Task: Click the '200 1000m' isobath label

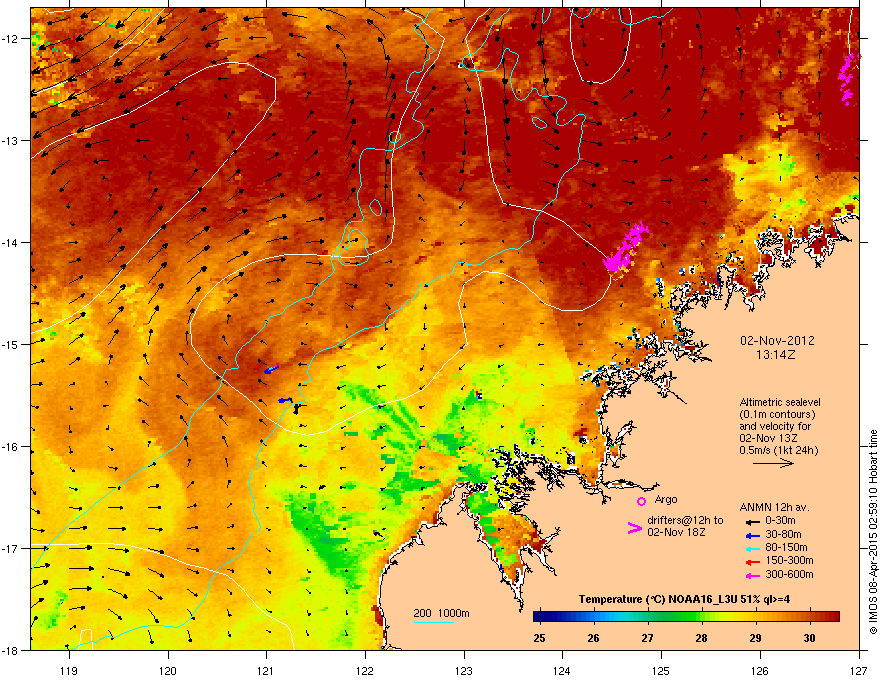Action: (x=441, y=613)
